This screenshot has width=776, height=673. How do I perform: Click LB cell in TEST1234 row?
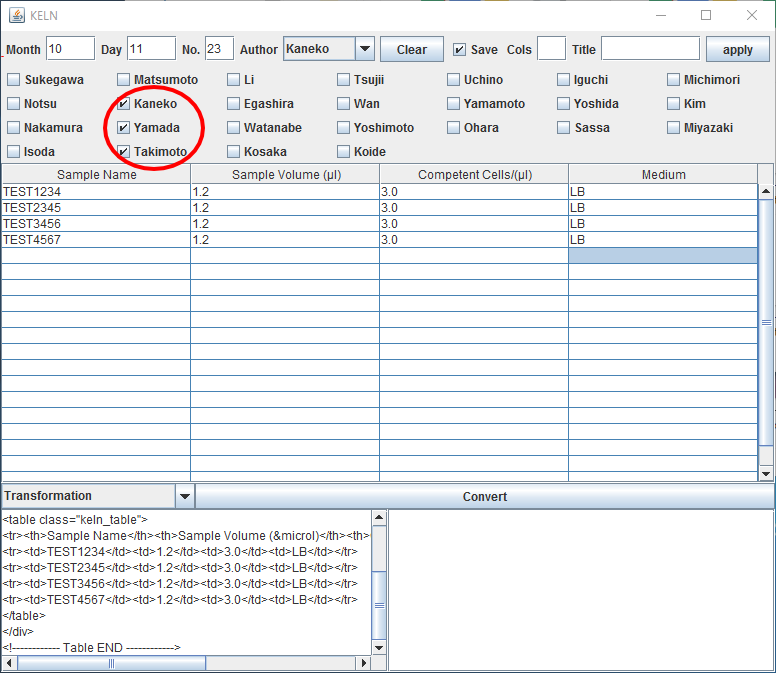663,192
